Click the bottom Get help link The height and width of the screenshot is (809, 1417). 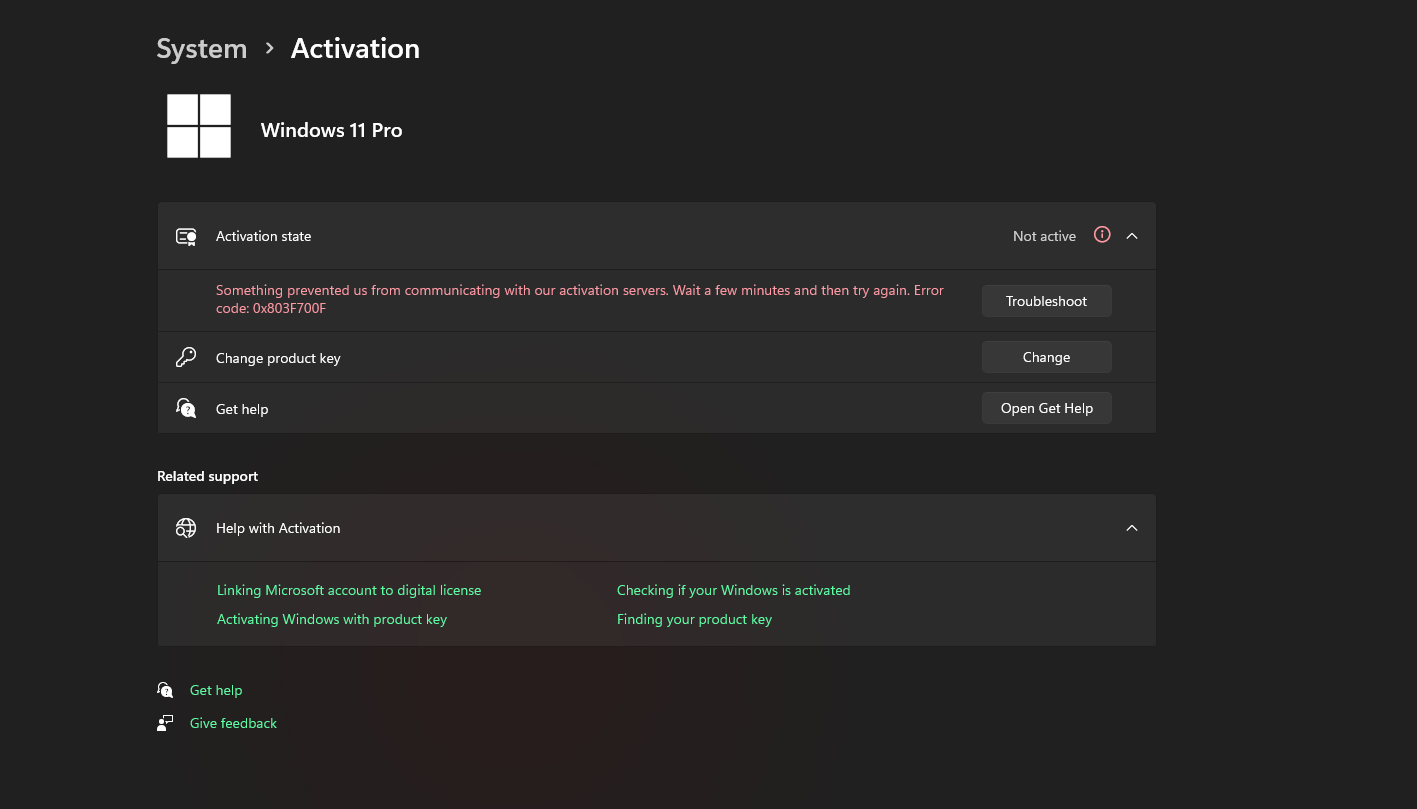pyautogui.click(x=216, y=690)
